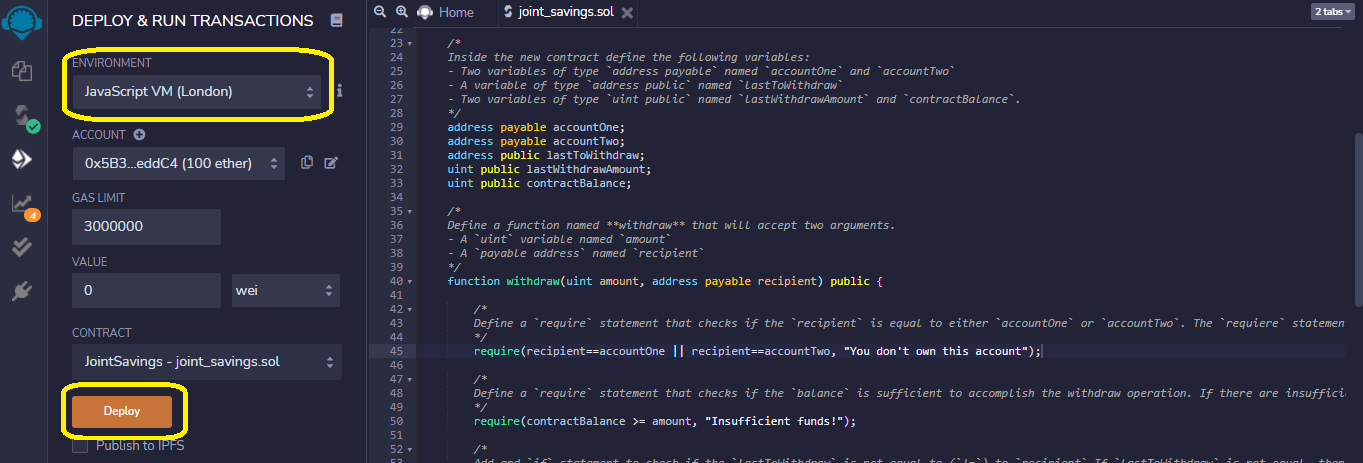1363x463 pixels.
Task: Click line number 45 in the gutter
Action: (396, 351)
